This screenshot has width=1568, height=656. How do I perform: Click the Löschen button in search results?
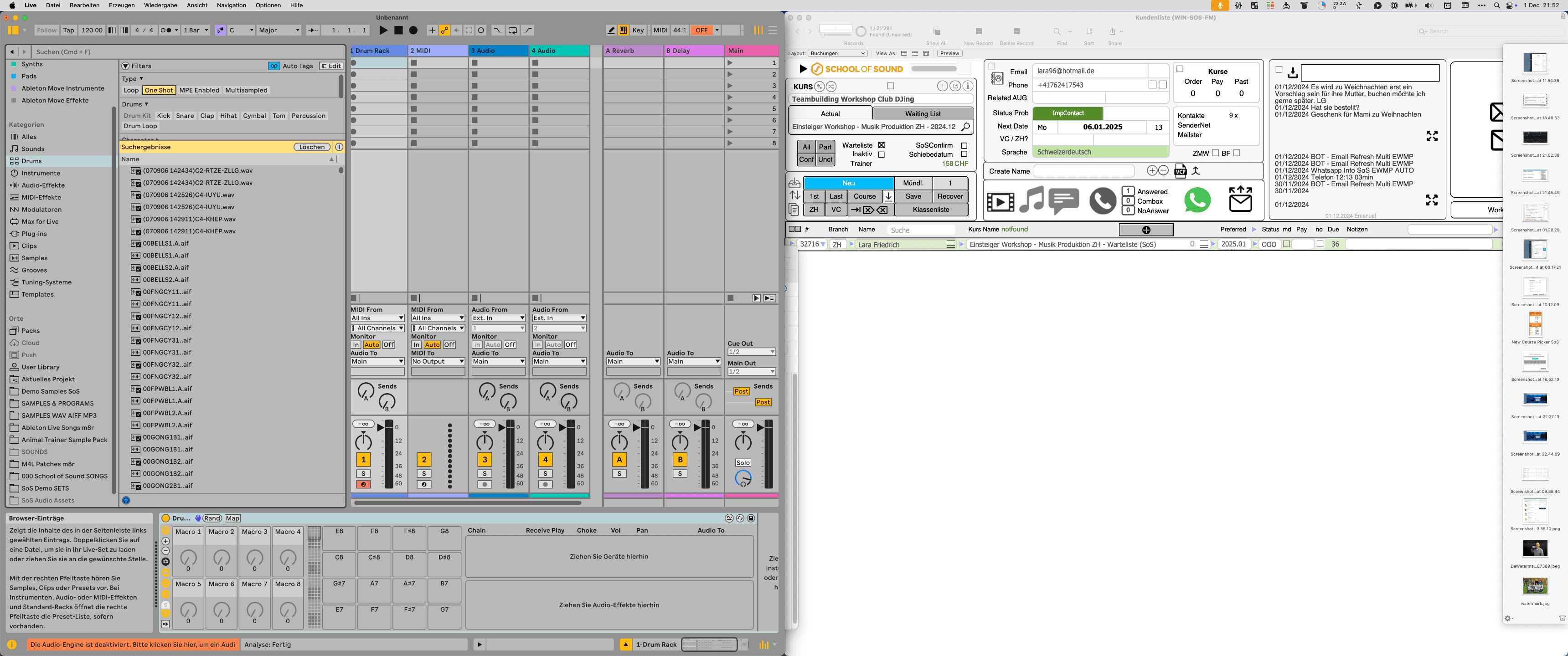click(x=312, y=147)
